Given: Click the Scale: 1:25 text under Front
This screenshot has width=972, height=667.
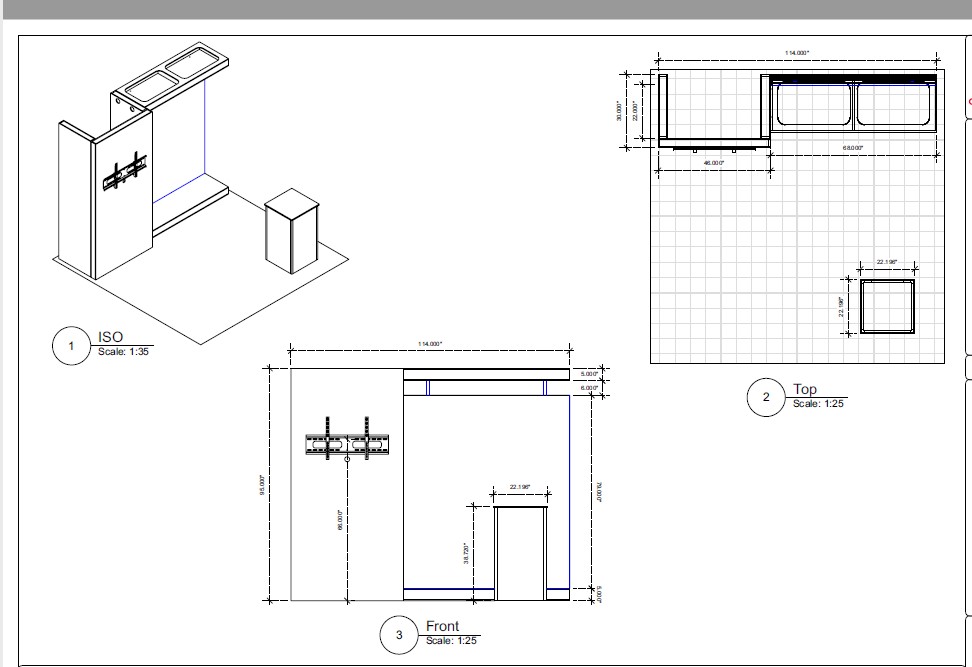Looking at the screenshot, I should pyautogui.click(x=453, y=640).
